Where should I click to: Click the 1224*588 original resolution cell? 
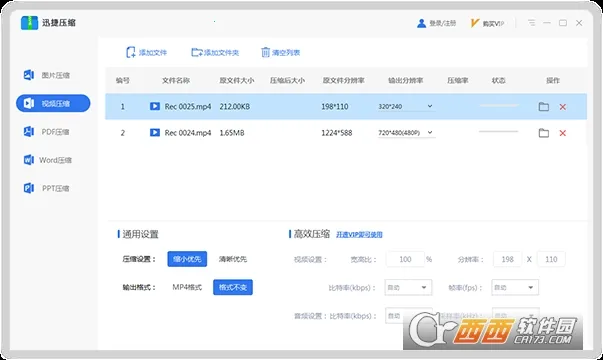pyautogui.click(x=336, y=133)
